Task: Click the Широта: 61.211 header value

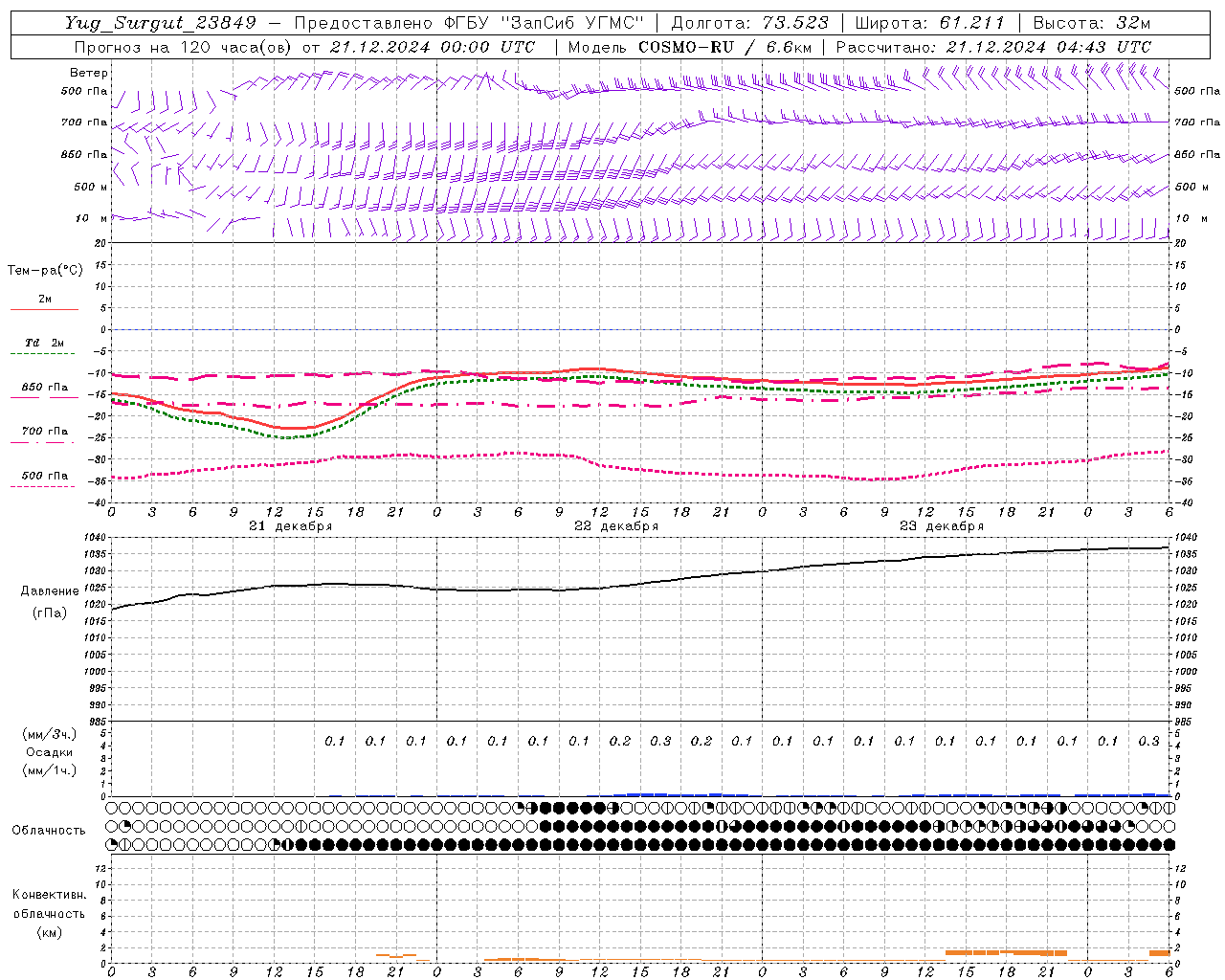Action: [x=930, y=23]
